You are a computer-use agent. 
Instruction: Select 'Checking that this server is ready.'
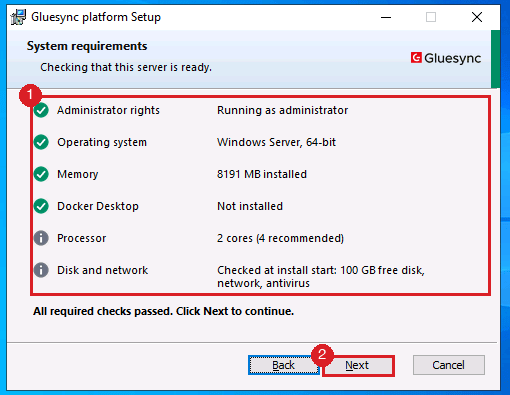point(126,67)
